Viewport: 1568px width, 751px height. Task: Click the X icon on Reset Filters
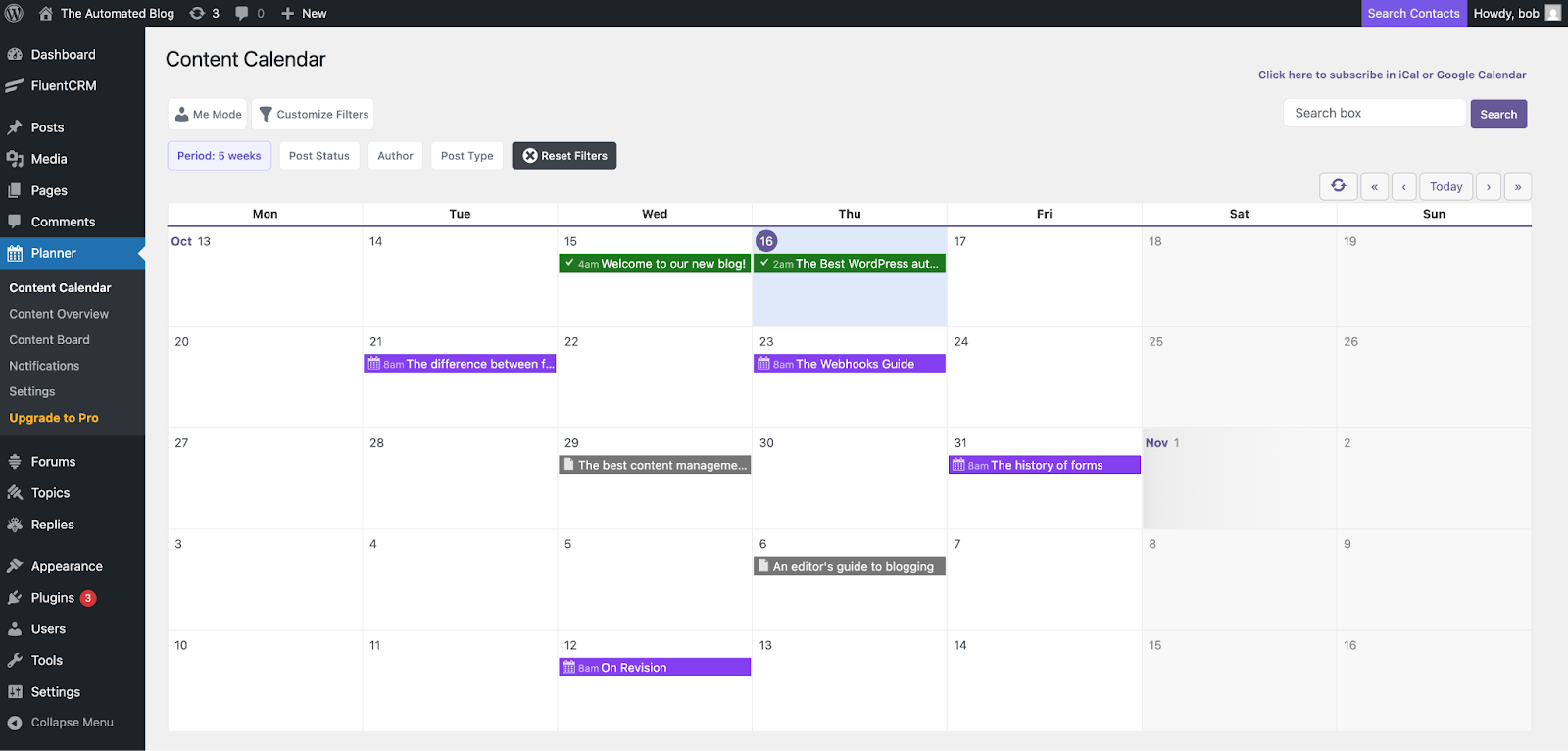[530, 155]
